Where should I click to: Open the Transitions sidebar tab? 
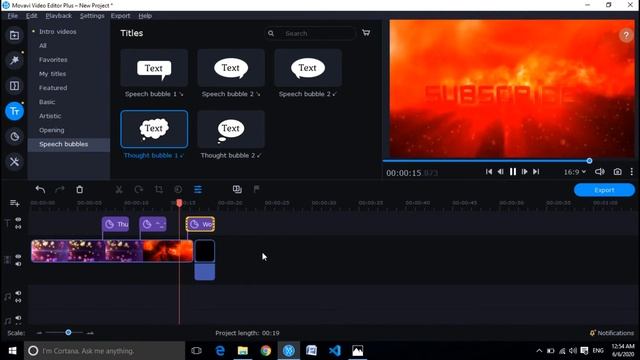[14, 86]
